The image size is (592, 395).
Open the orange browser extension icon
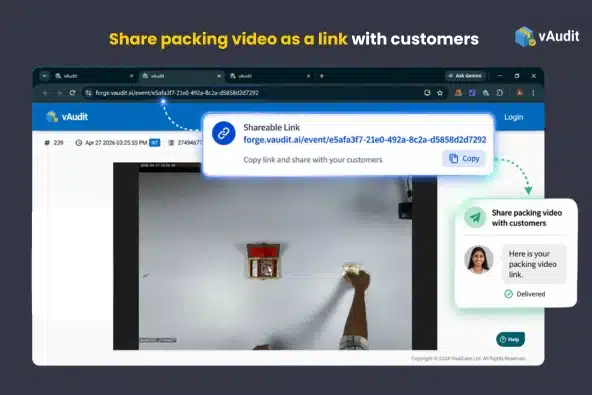458,93
